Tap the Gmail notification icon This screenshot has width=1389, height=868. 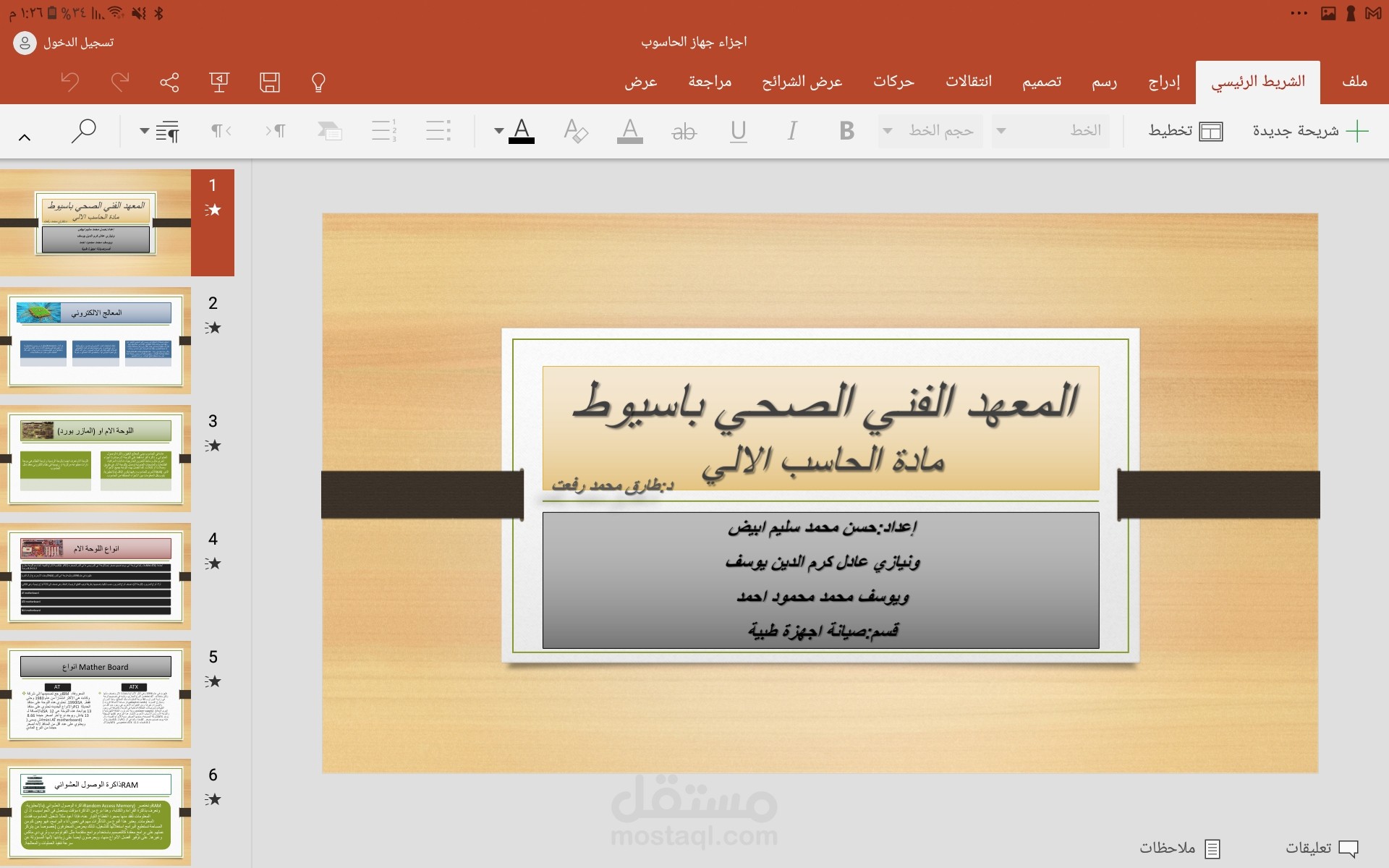point(1373,14)
